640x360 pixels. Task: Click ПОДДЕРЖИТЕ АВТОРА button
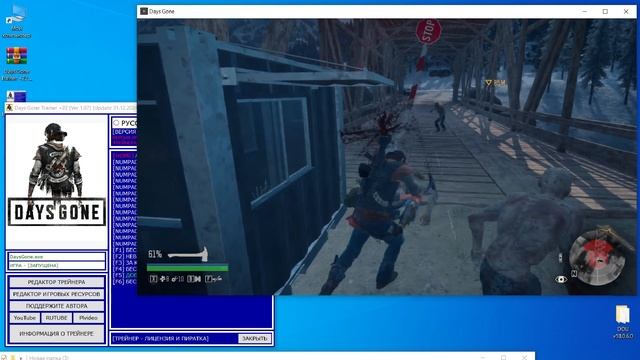click(x=56, y=306)
